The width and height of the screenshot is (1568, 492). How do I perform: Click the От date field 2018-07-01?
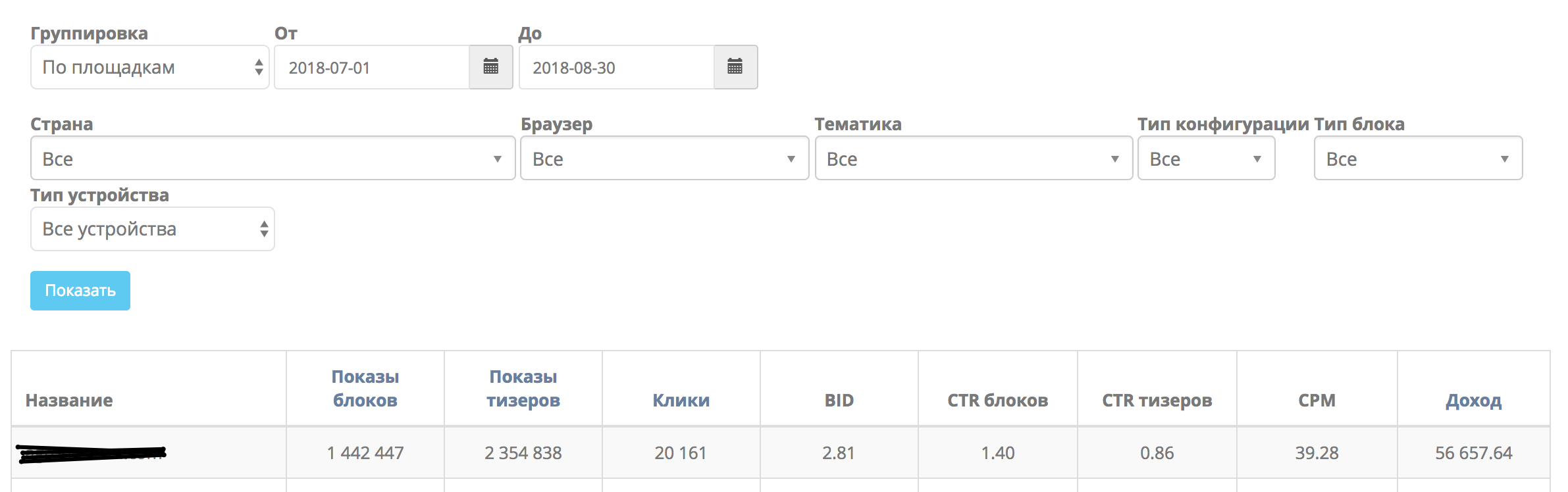point(372,67)
